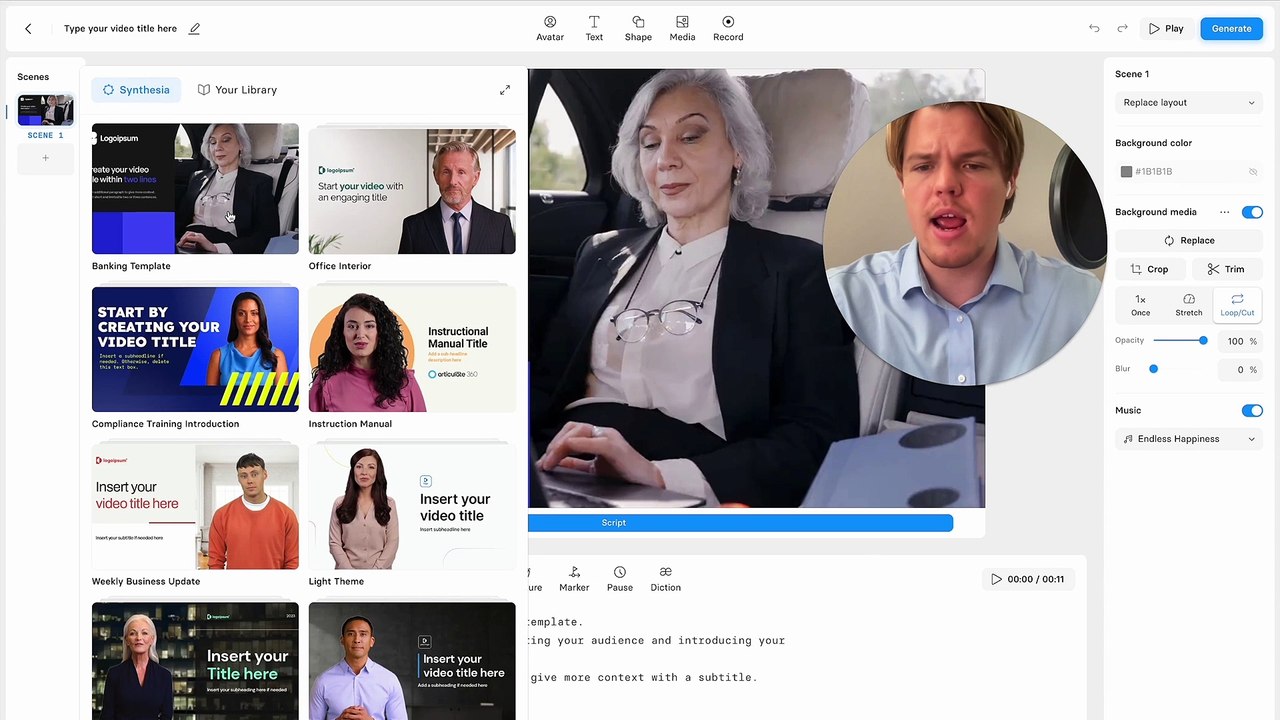The width and height of the screenshot is (1280, 720).
Task: Insert a Pause in the script
Action: (620, 579)
